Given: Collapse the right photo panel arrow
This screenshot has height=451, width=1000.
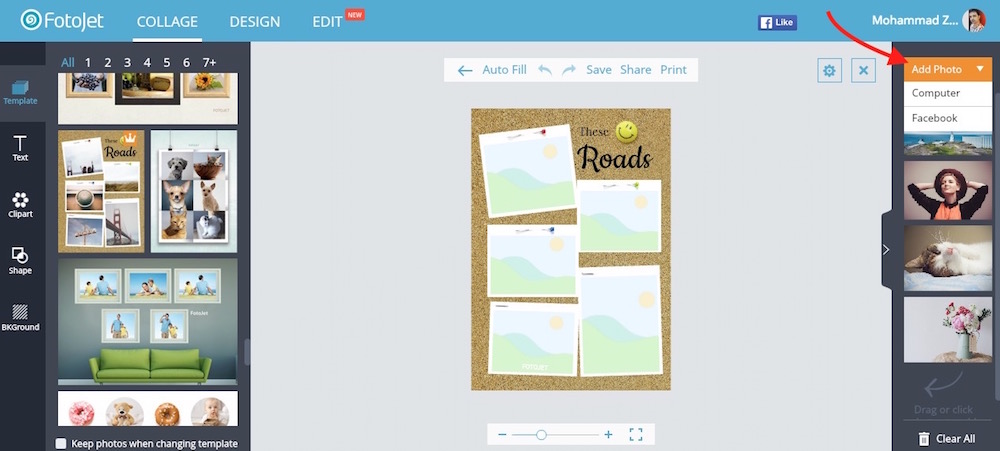Looking at the screenshot, I should coord(885,250).
